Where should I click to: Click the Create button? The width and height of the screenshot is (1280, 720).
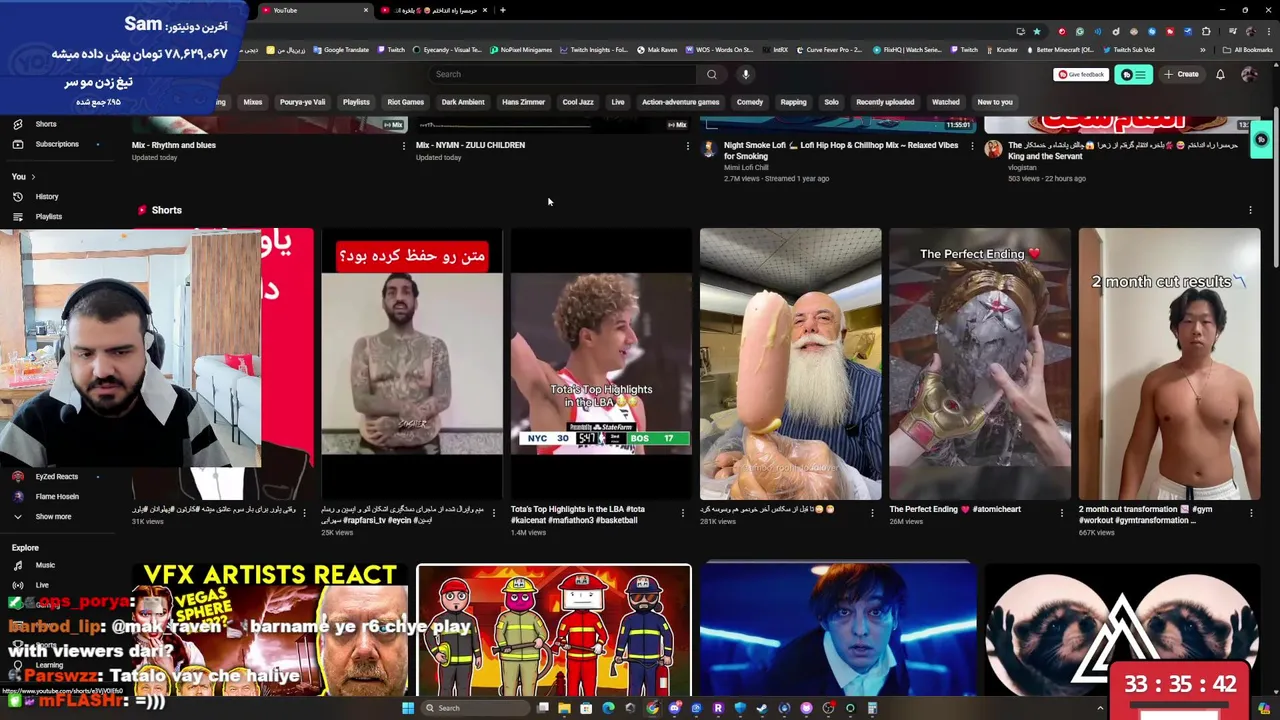point(1181,74)
